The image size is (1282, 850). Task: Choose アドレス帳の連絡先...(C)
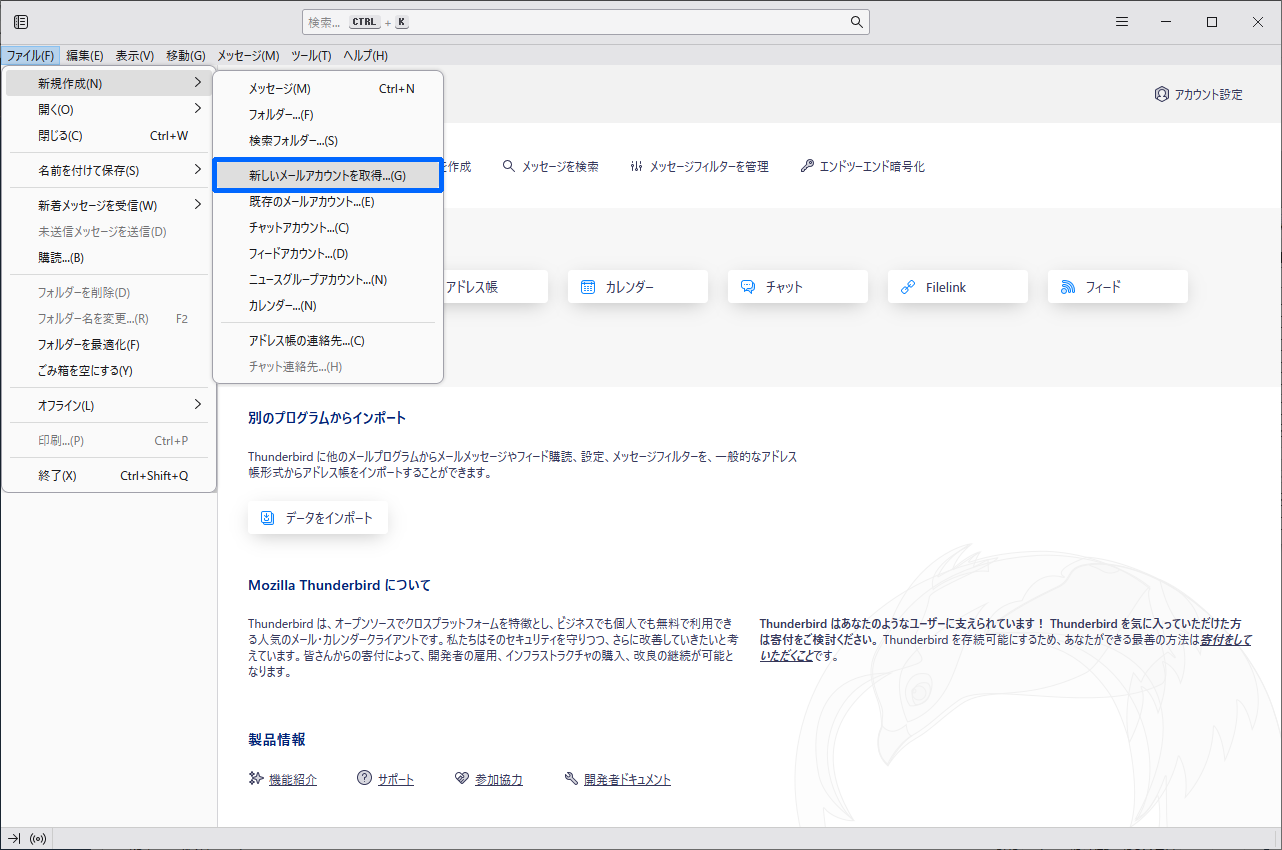pos(328,341)
